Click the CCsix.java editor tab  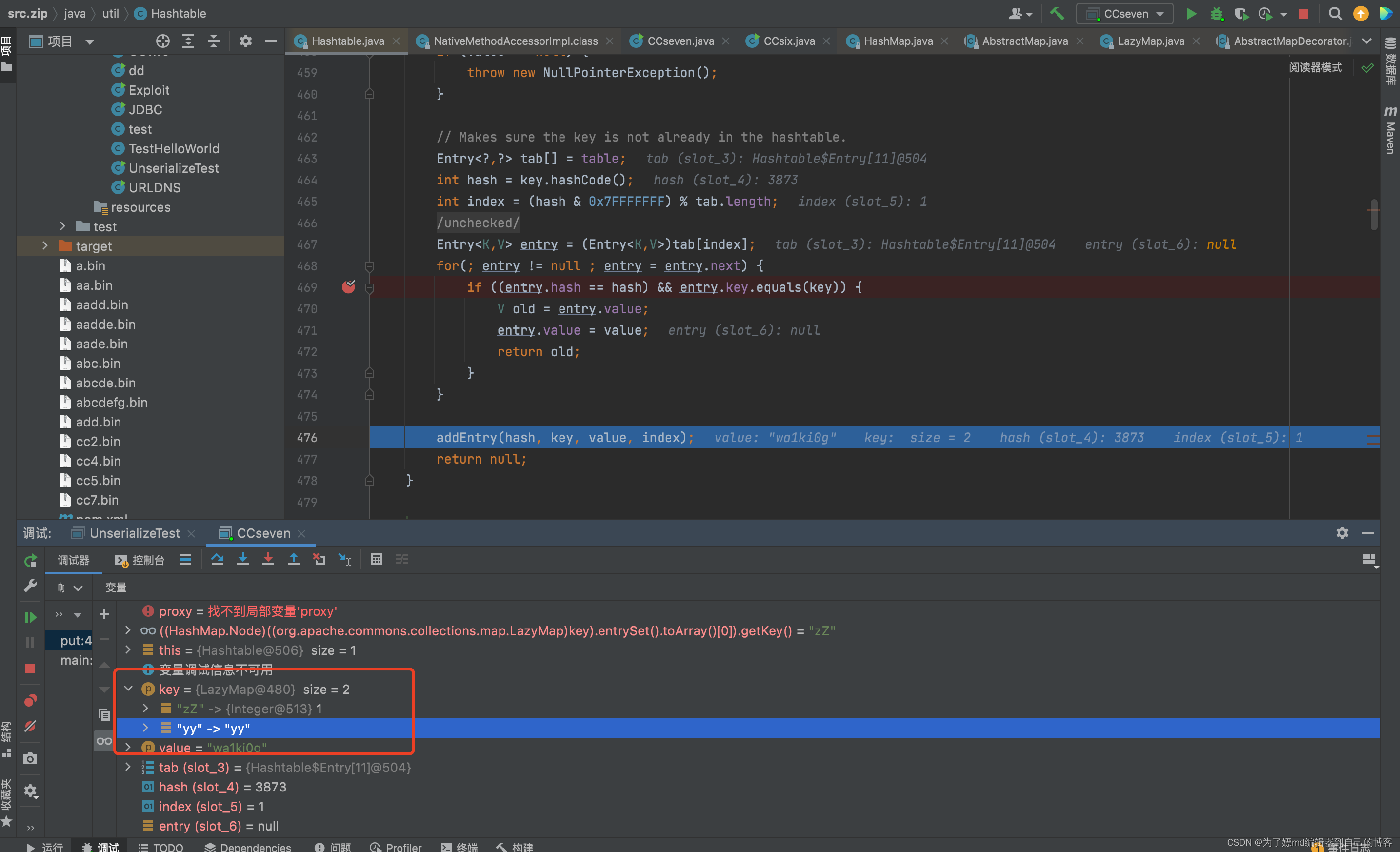pos(787,41)
